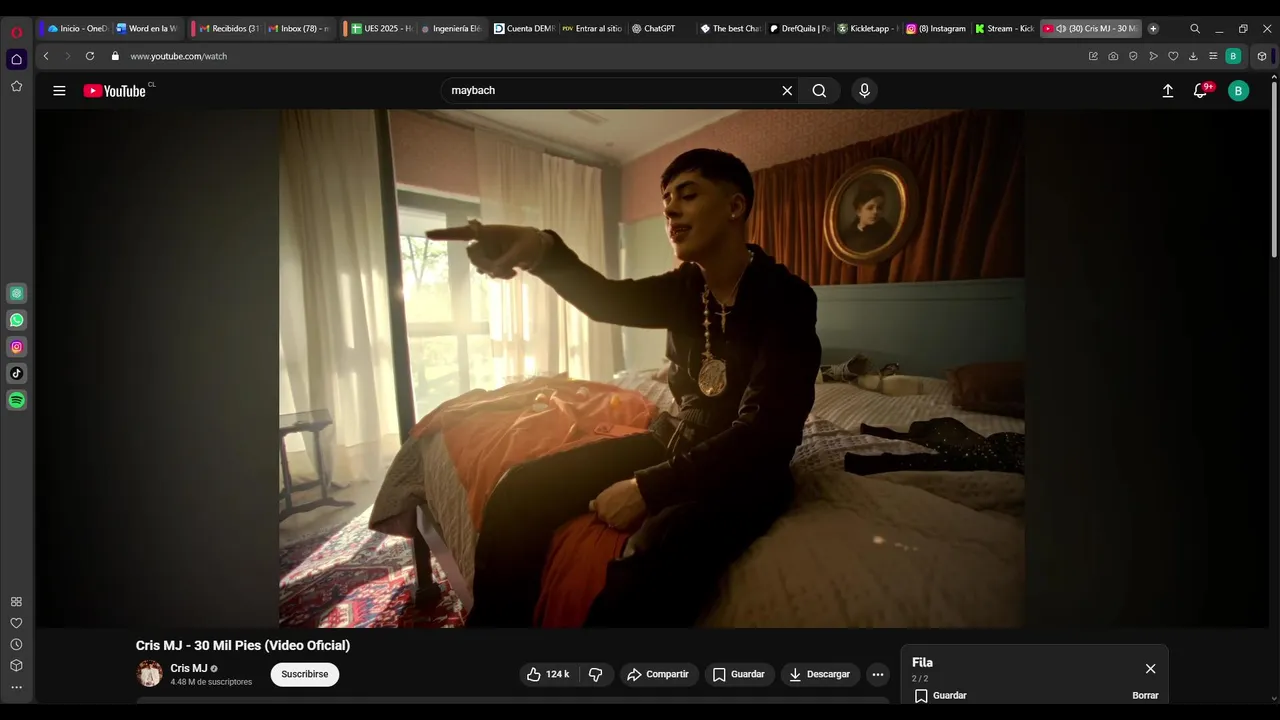1280x720 pixels.
Task: Click the site lock icon in the address bar
Action: [x=115, y=56]
